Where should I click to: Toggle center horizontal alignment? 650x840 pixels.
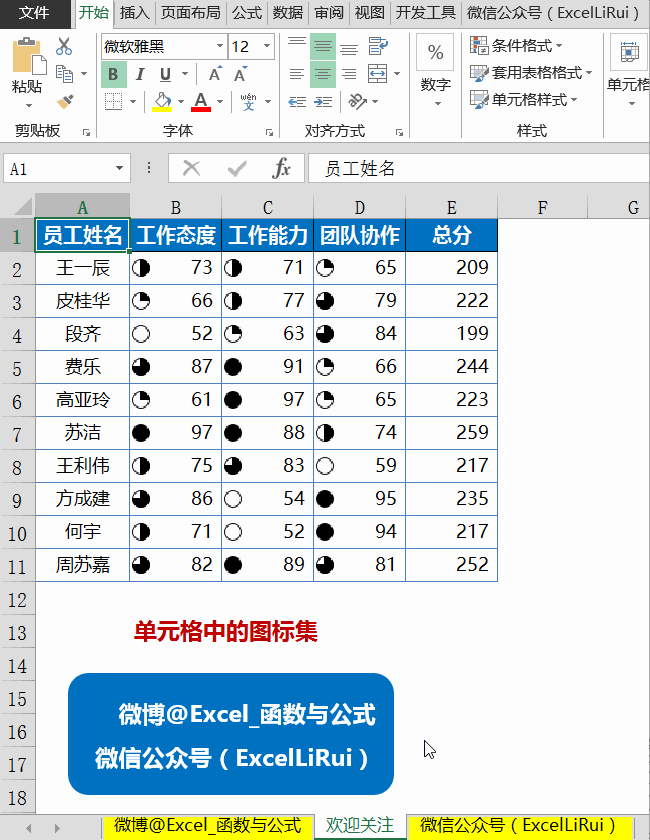tap(323, 74)
